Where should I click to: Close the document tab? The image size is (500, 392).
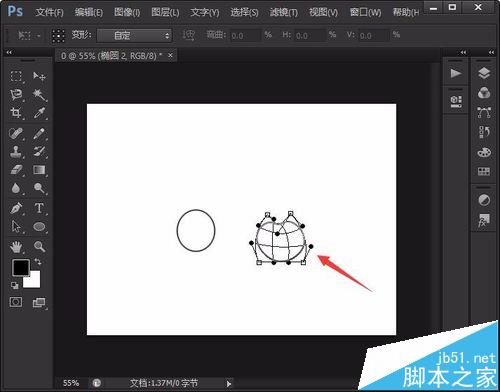[170, 55]
